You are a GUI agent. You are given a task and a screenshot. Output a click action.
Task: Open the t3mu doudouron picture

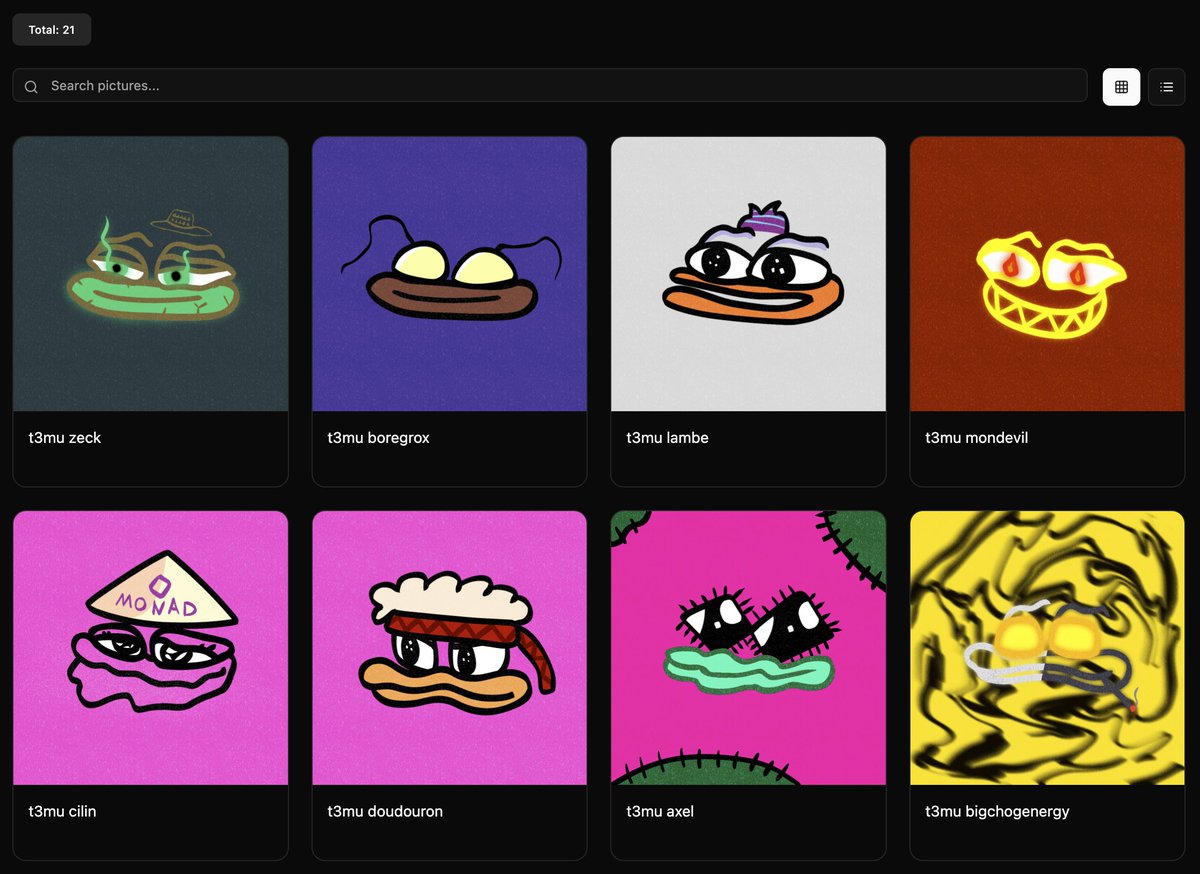tap(450, 648)
